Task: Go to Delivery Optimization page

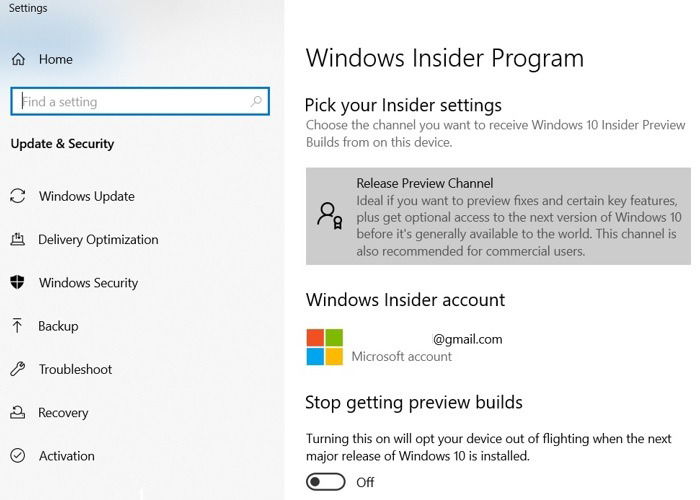Action: click(98, 240)
